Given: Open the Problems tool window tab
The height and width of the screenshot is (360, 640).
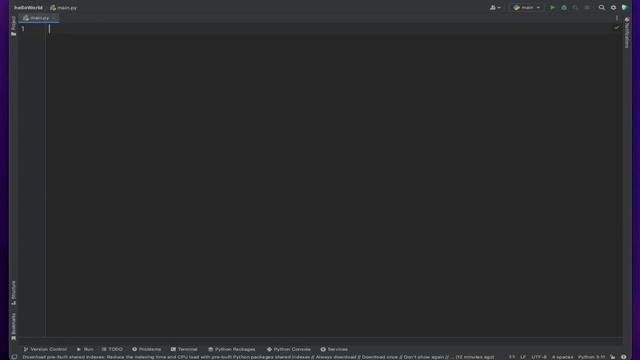Looking at the screenshot, I should coord(147,349).
